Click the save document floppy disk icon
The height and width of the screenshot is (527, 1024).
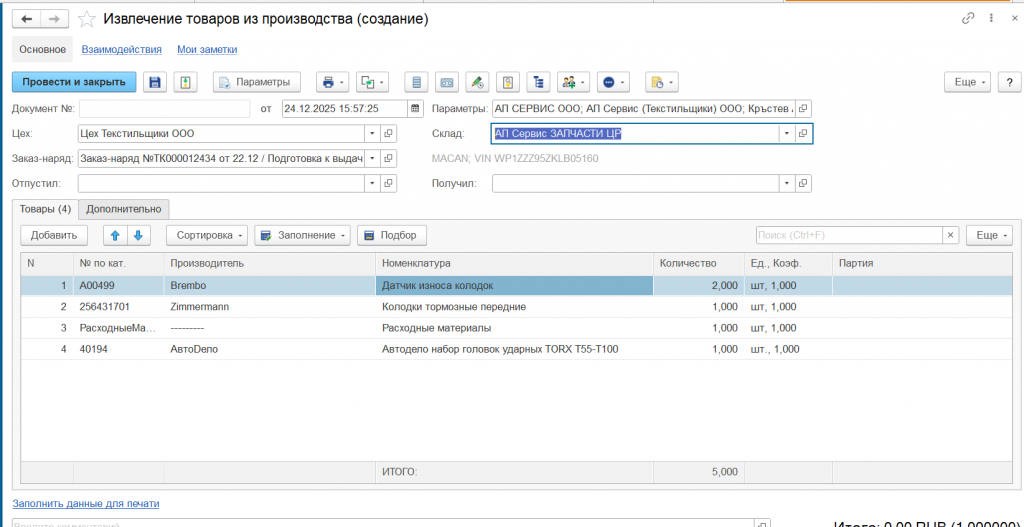click(x=154, y=82)
